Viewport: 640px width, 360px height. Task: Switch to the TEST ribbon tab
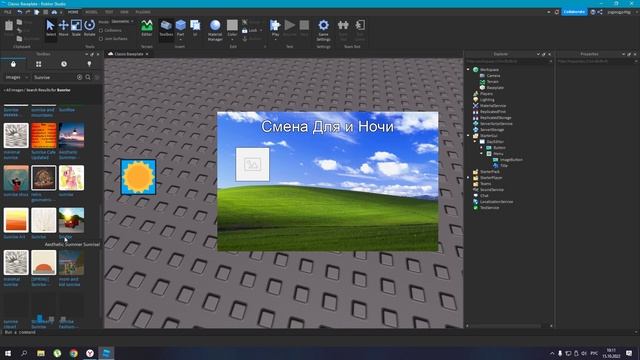[x=109, y=12]
